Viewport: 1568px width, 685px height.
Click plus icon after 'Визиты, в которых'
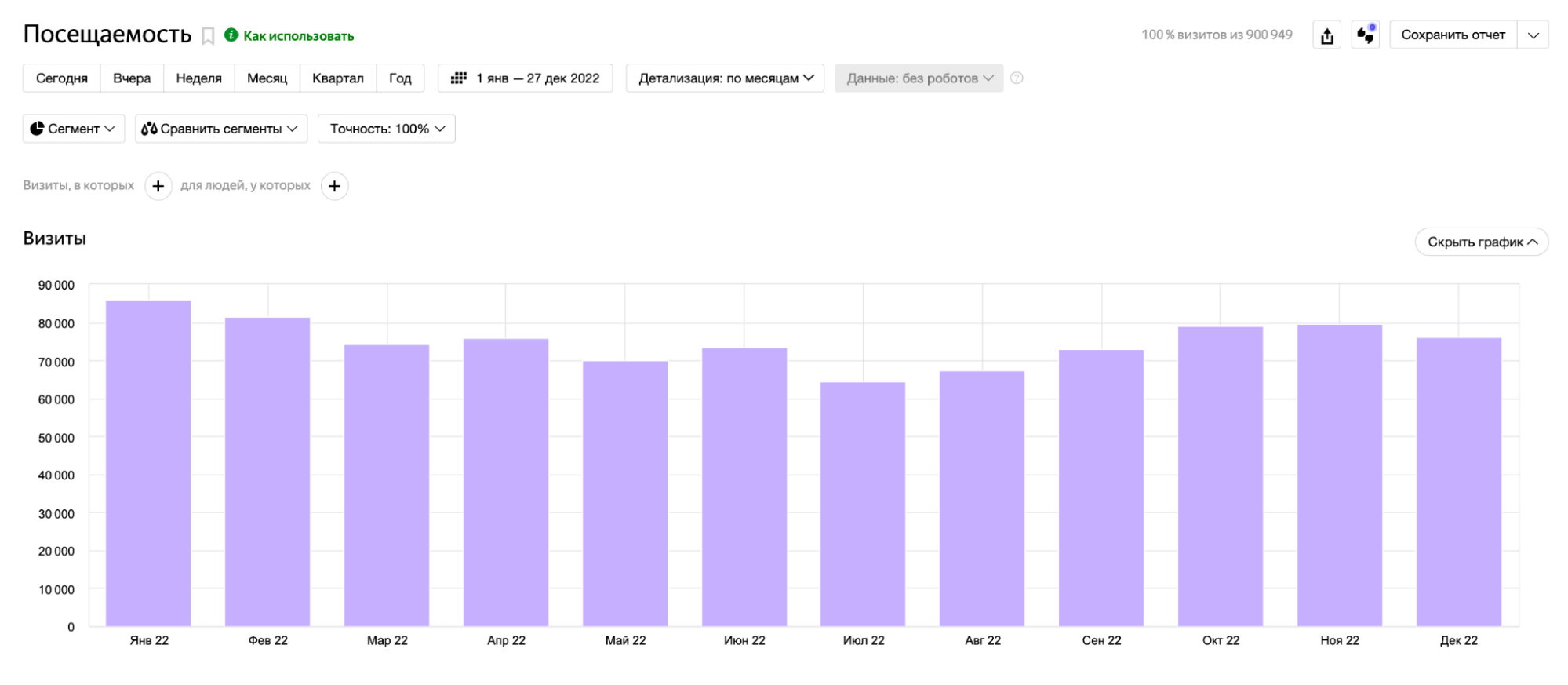(158, 186)
